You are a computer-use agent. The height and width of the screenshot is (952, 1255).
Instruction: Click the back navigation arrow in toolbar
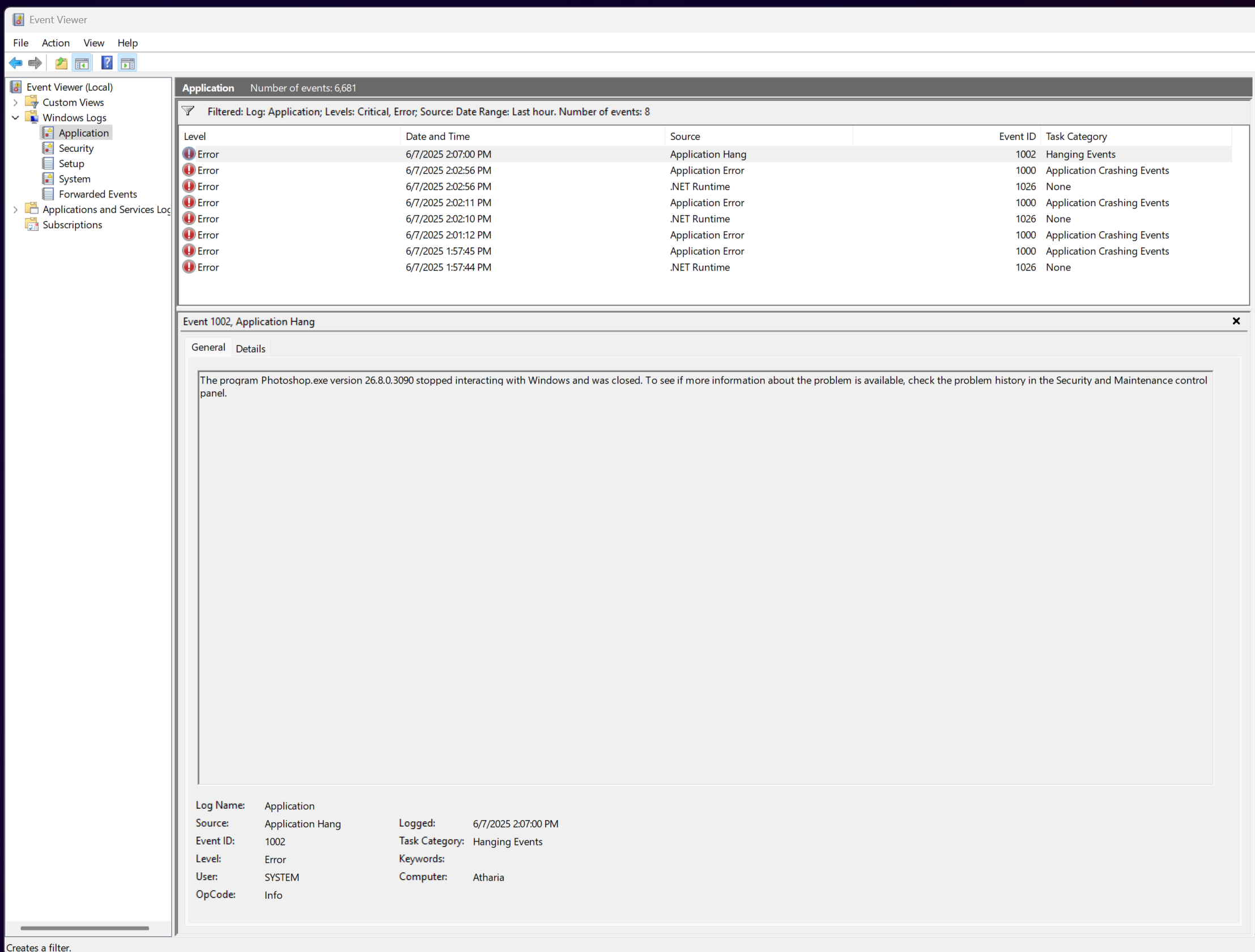pos(15,63)
